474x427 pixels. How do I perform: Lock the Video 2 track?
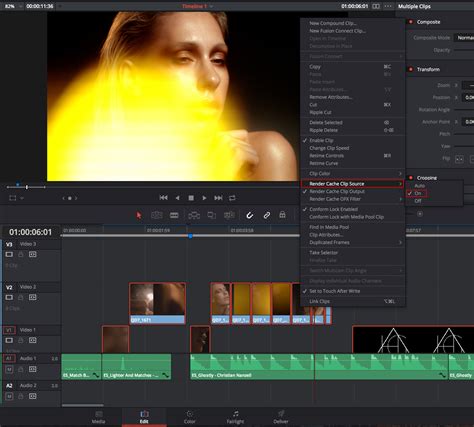click(x=21, y=297)
